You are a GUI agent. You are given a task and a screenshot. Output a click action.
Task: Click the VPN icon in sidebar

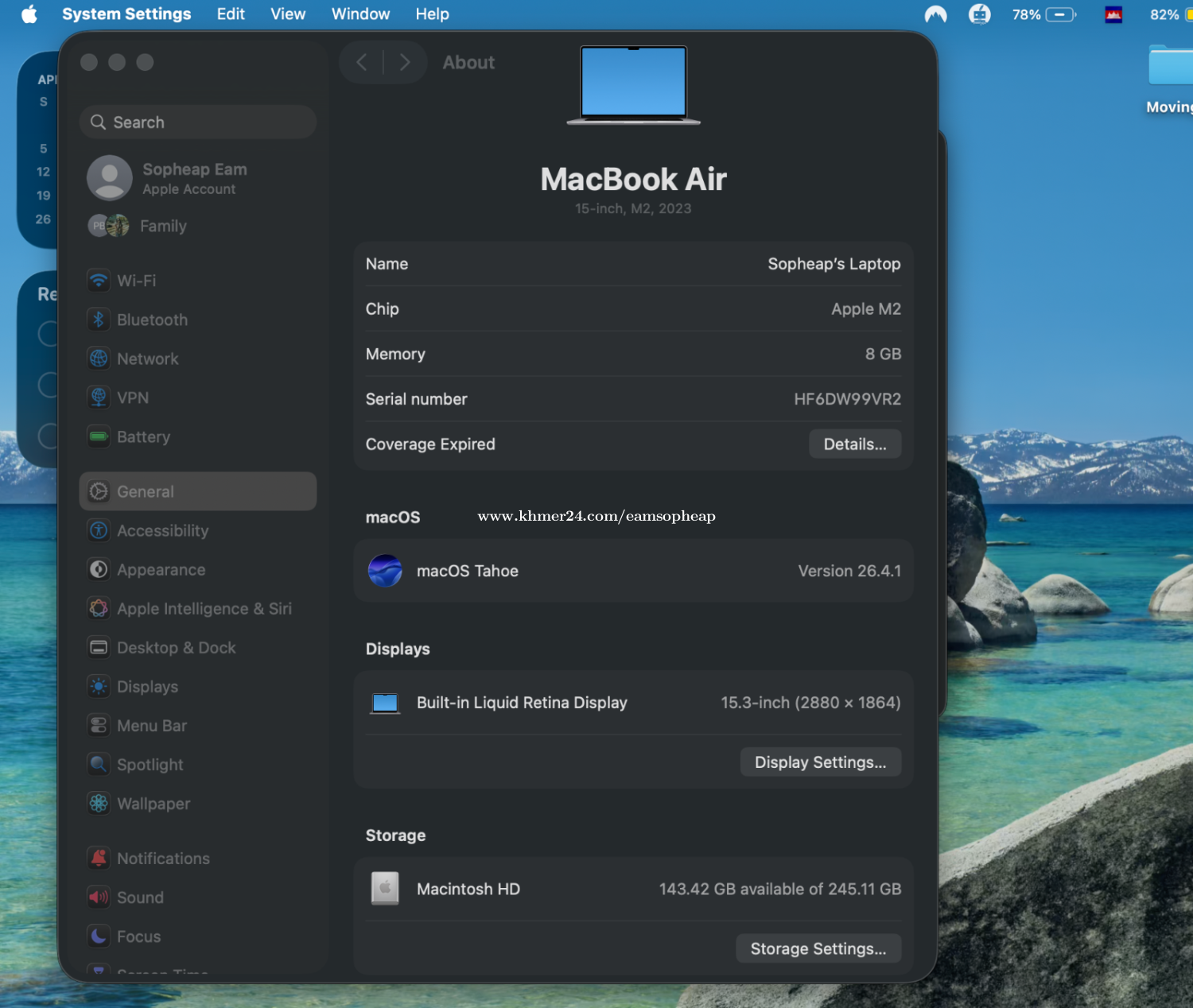(99, 397)
